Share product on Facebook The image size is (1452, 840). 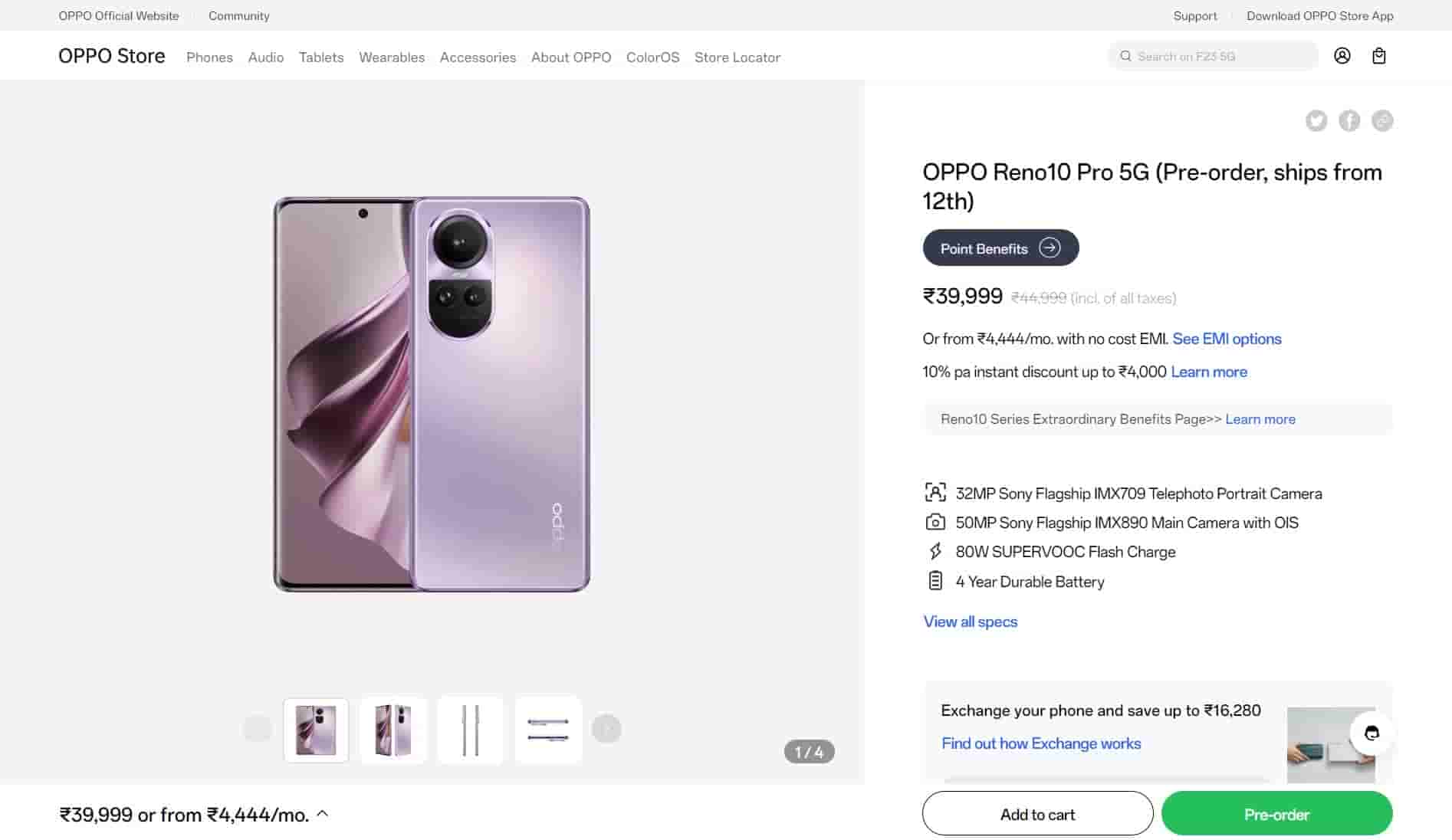pos(1349,120)
